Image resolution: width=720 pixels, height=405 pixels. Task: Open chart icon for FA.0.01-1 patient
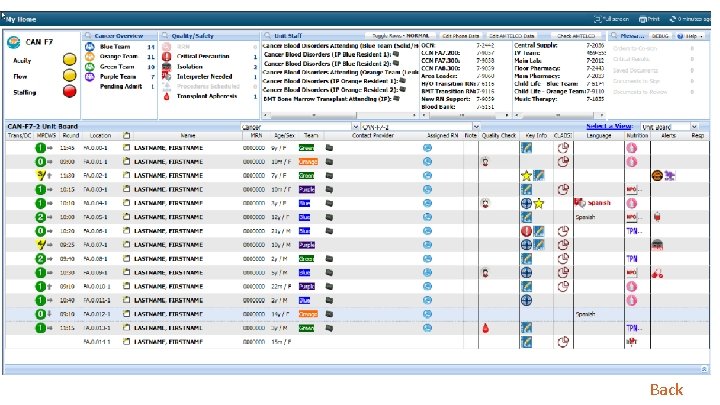point(126,162)
